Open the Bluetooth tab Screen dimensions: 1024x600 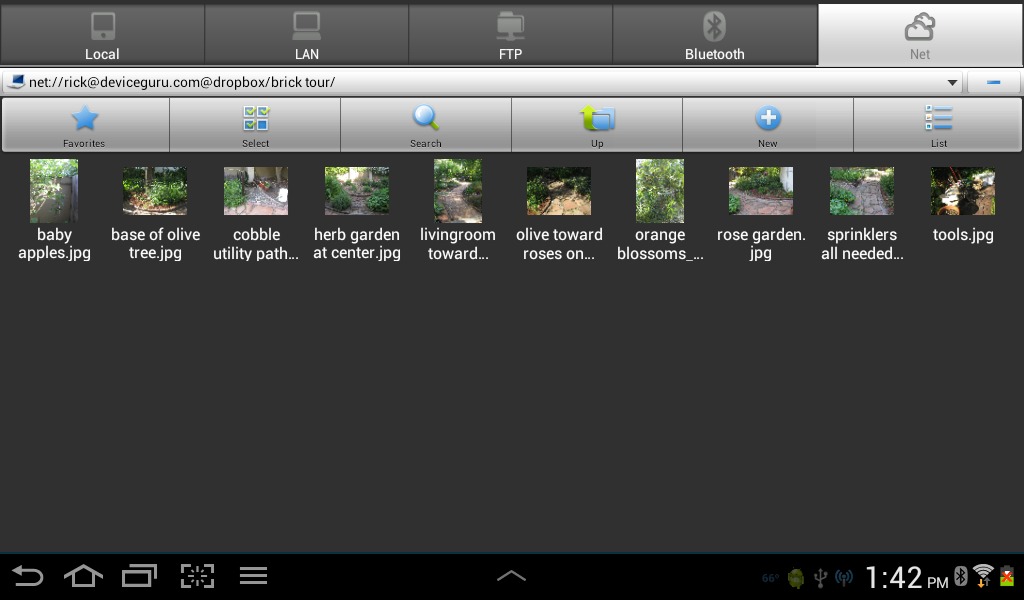[714, 35]
